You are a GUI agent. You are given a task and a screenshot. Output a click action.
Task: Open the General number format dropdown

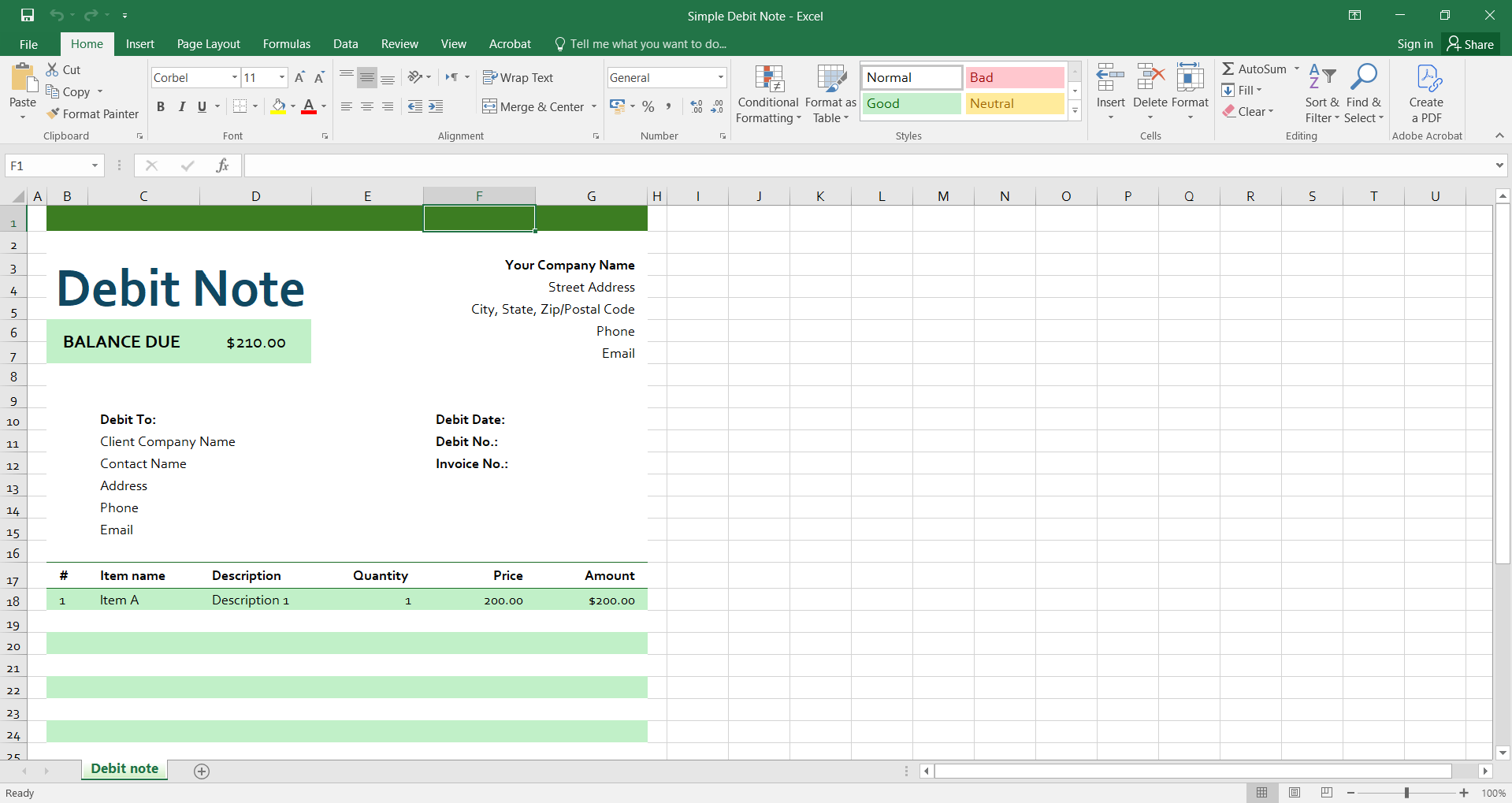tap(720, 77)
